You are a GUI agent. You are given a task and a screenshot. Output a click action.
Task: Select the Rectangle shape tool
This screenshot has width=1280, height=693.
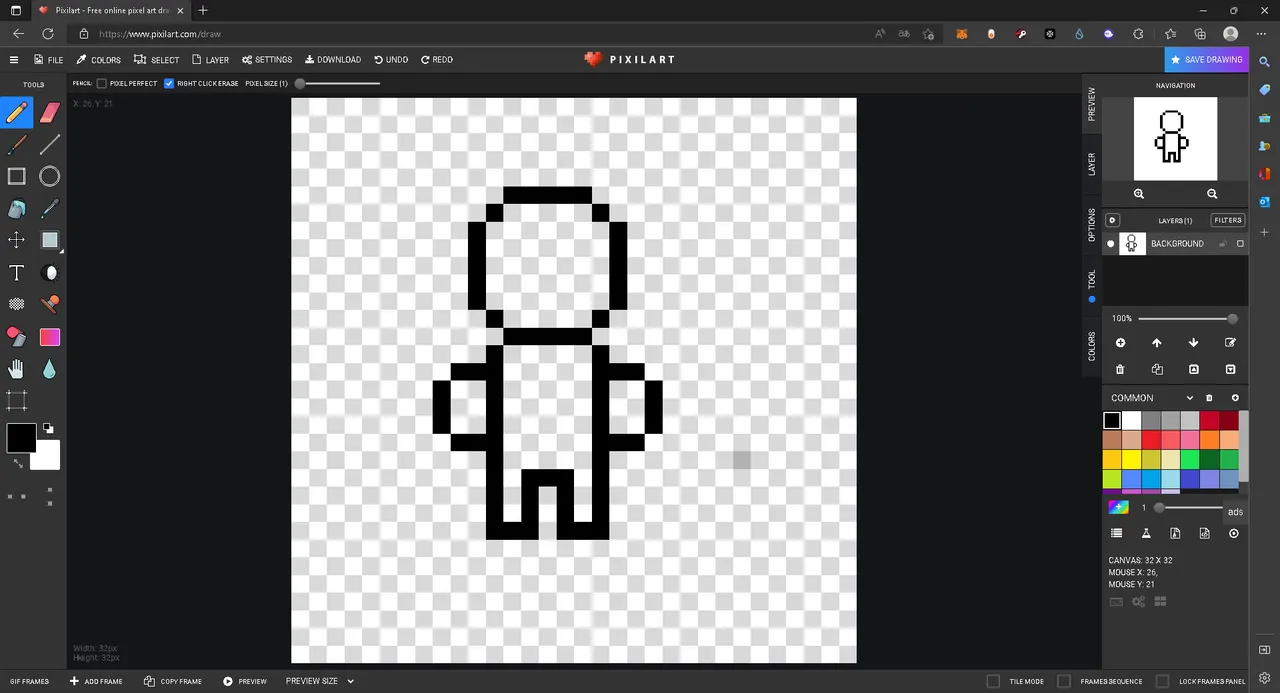pos(17,177)
